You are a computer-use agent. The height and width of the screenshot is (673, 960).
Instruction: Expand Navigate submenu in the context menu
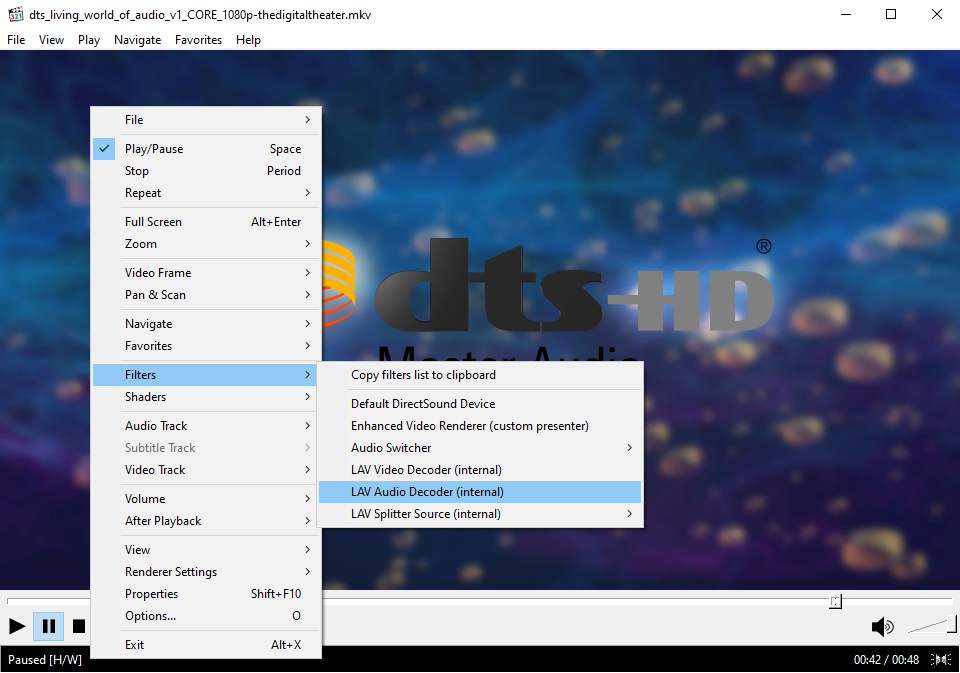click(206, 323)
